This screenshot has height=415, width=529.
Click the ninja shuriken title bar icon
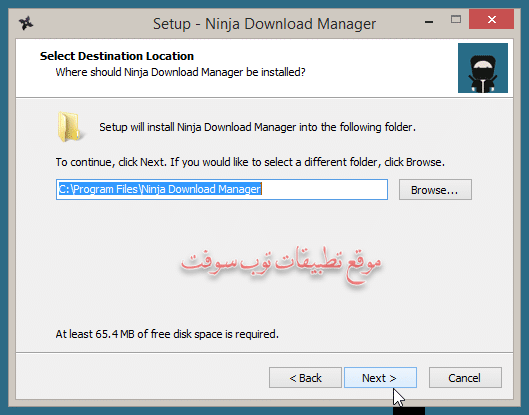[x=26, y=23]
